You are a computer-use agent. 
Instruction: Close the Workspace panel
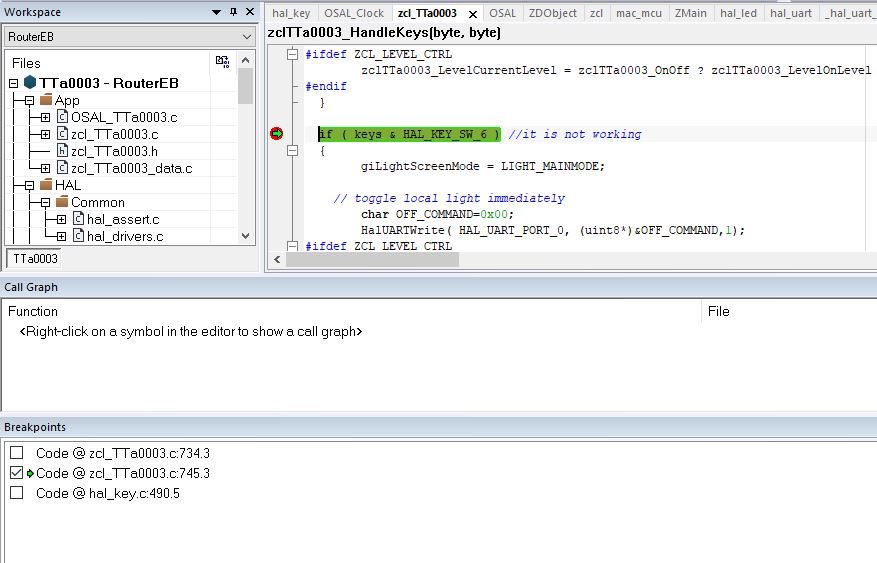pos(250,12)
